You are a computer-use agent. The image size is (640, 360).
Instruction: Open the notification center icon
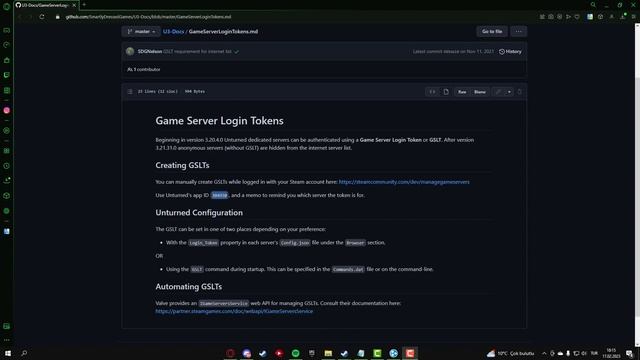pos(630,353)
